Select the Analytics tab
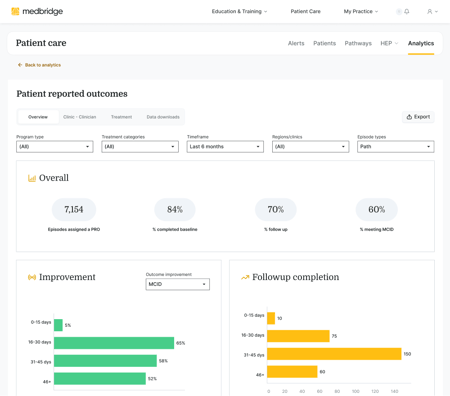 pos(421,43)
